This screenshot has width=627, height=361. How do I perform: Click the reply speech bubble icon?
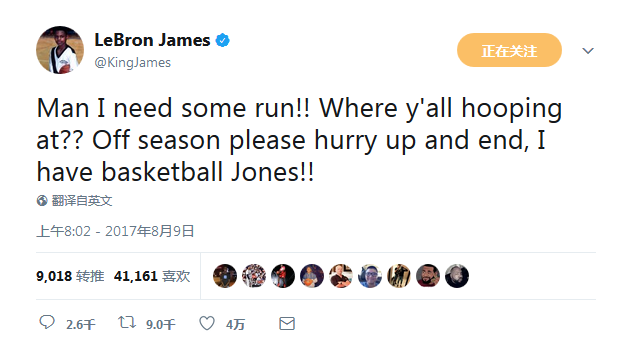[x=47, y=322]
